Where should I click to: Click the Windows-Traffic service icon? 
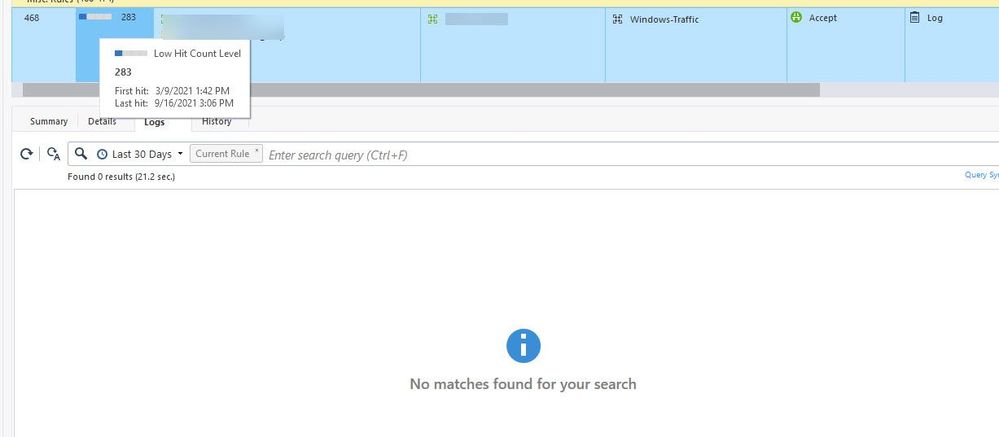point(617,19)
